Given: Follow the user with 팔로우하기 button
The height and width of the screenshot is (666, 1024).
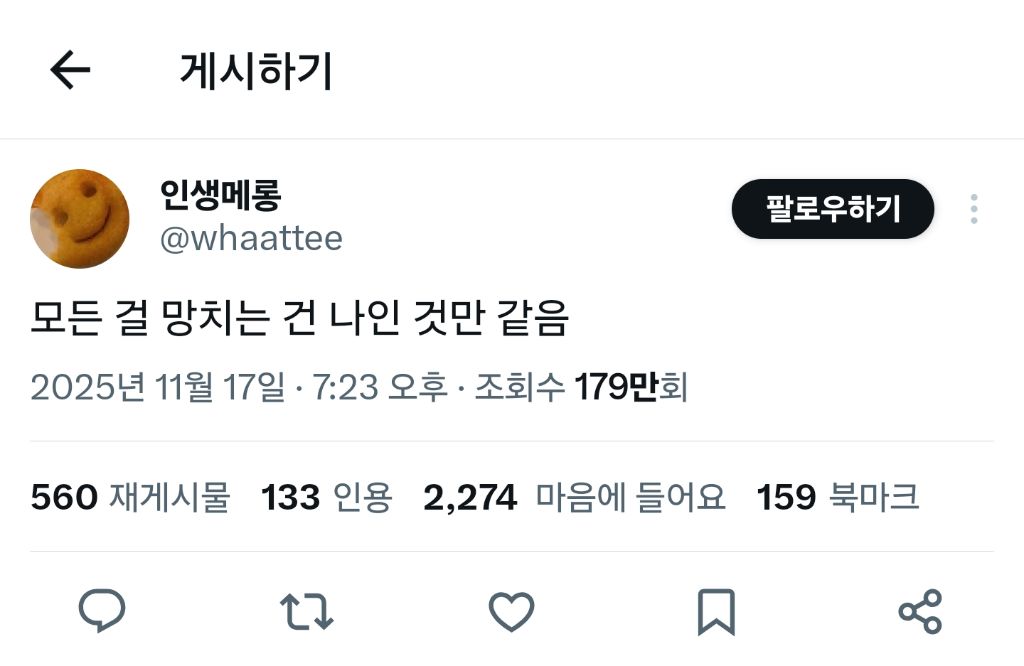Looking at the screenshot, I should [833, 209].
